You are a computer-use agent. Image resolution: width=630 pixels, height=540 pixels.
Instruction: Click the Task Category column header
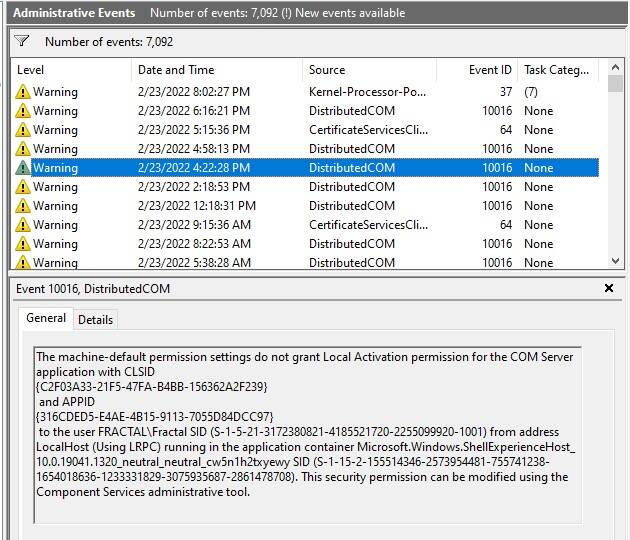pos(557,70)
